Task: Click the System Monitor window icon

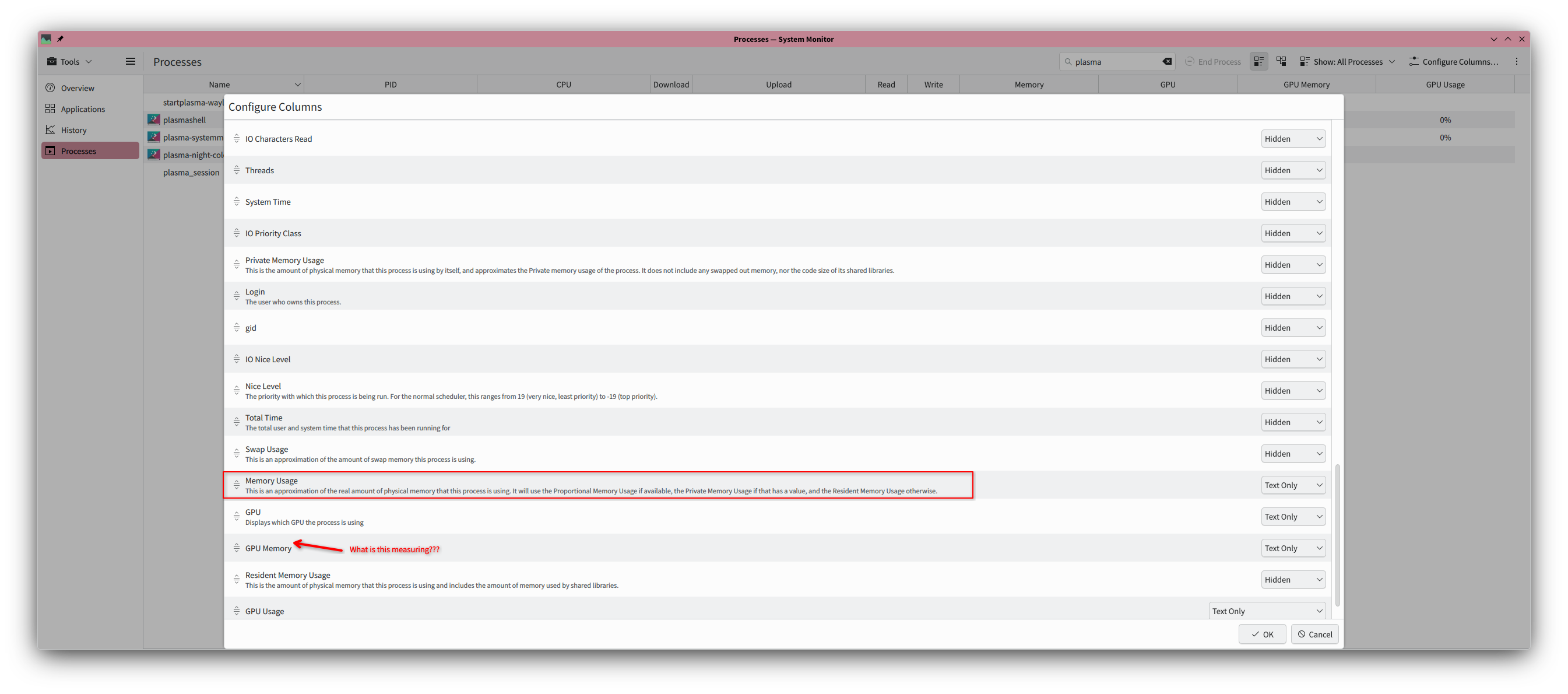Action: click(x=46, y=39)
